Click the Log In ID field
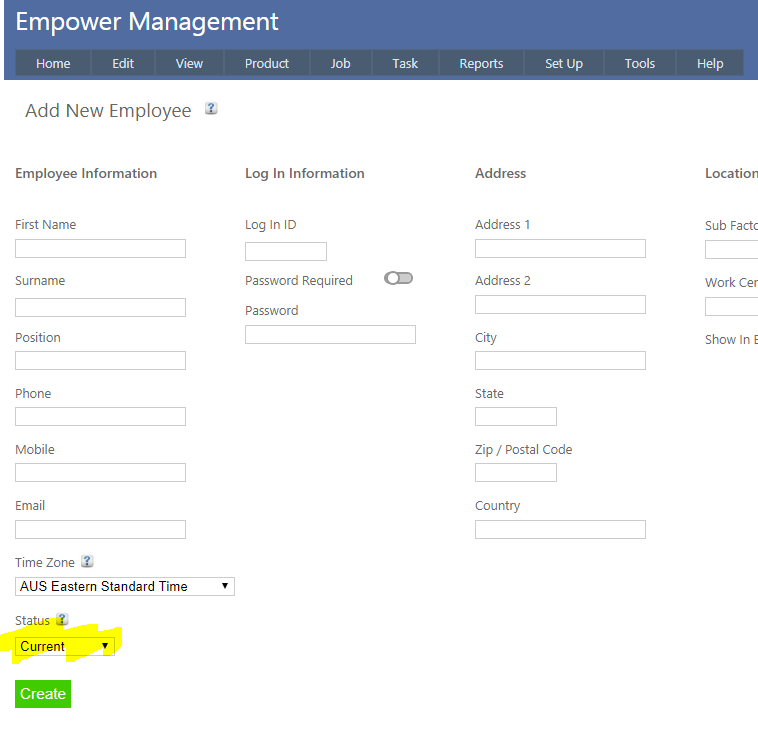Screen dimensions: 758x737 285,252
